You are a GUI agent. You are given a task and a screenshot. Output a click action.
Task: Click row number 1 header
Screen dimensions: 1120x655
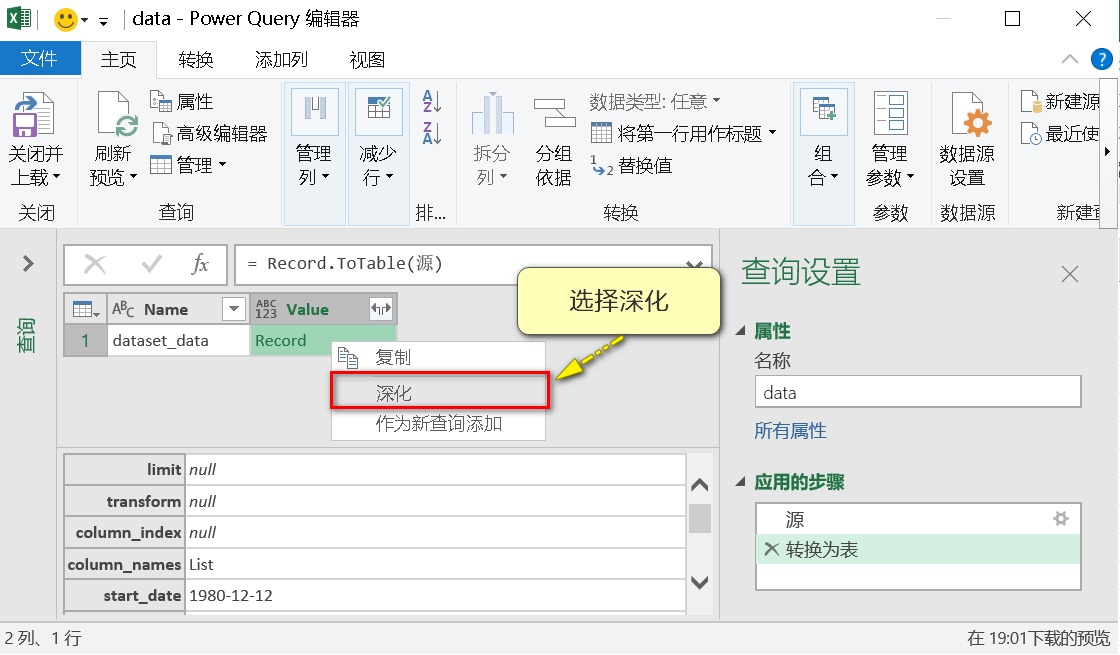[85, 341]
